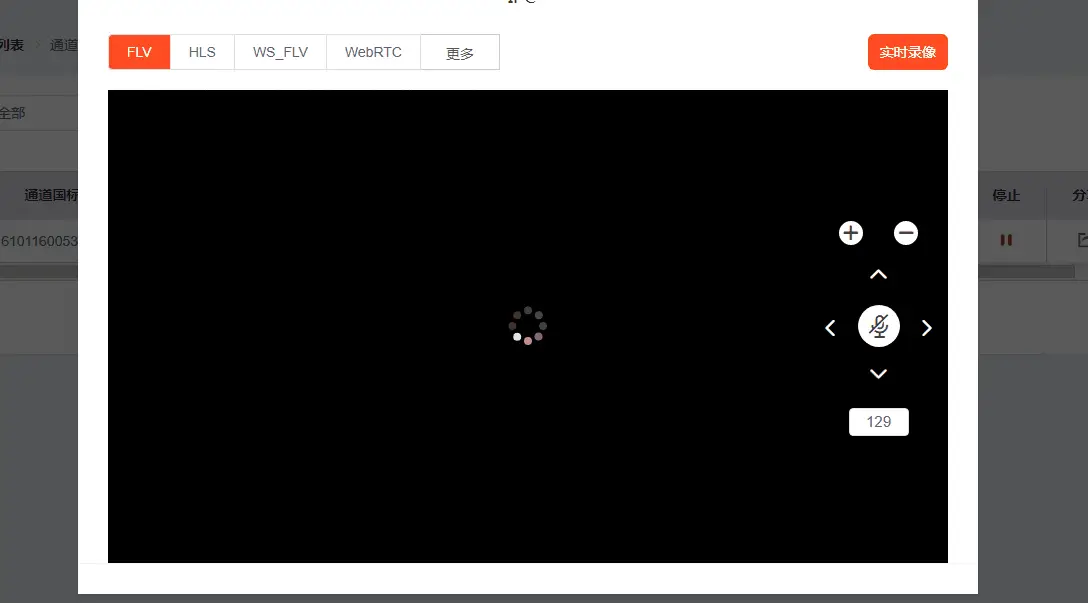The height and width of the screenshot is (603, 1088).
Task: Zoom in with the plus icon
Action: coord(851,233)
